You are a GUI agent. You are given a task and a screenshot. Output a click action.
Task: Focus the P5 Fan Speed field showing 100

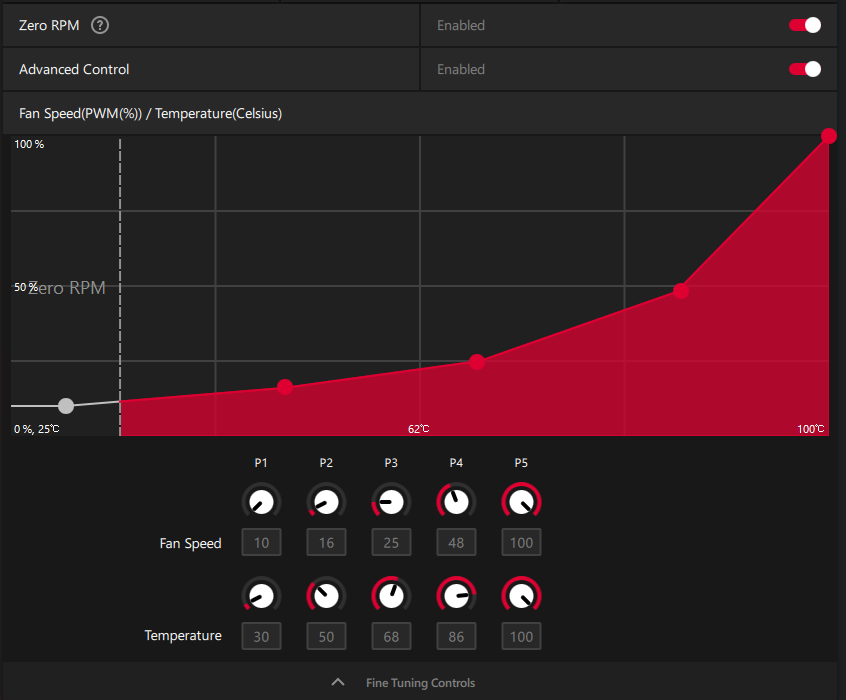(x=521, y=542)
